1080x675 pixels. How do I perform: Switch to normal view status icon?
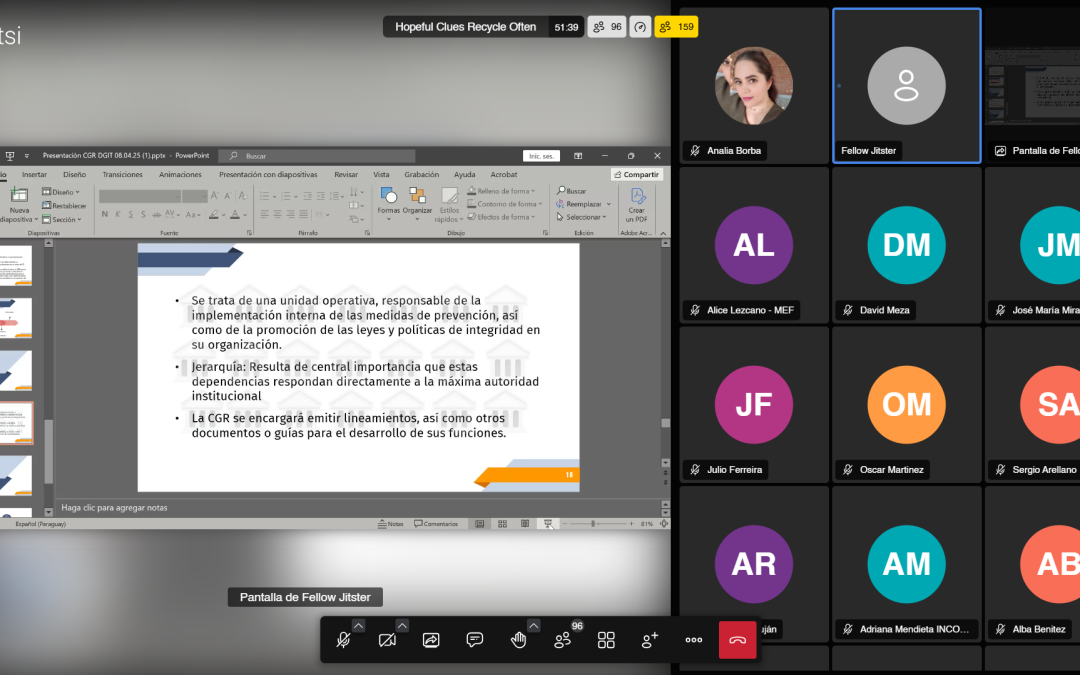click(480, 524)
